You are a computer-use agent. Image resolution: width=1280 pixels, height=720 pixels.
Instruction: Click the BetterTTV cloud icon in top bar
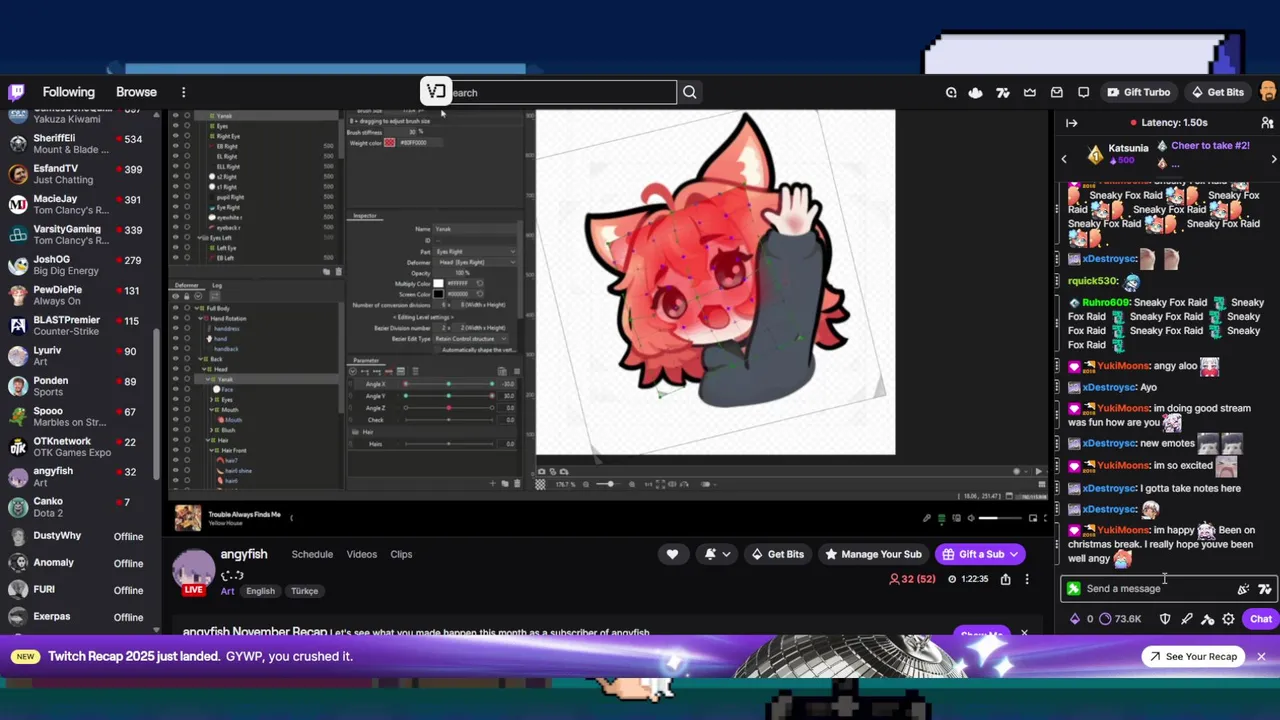(975, 92)
